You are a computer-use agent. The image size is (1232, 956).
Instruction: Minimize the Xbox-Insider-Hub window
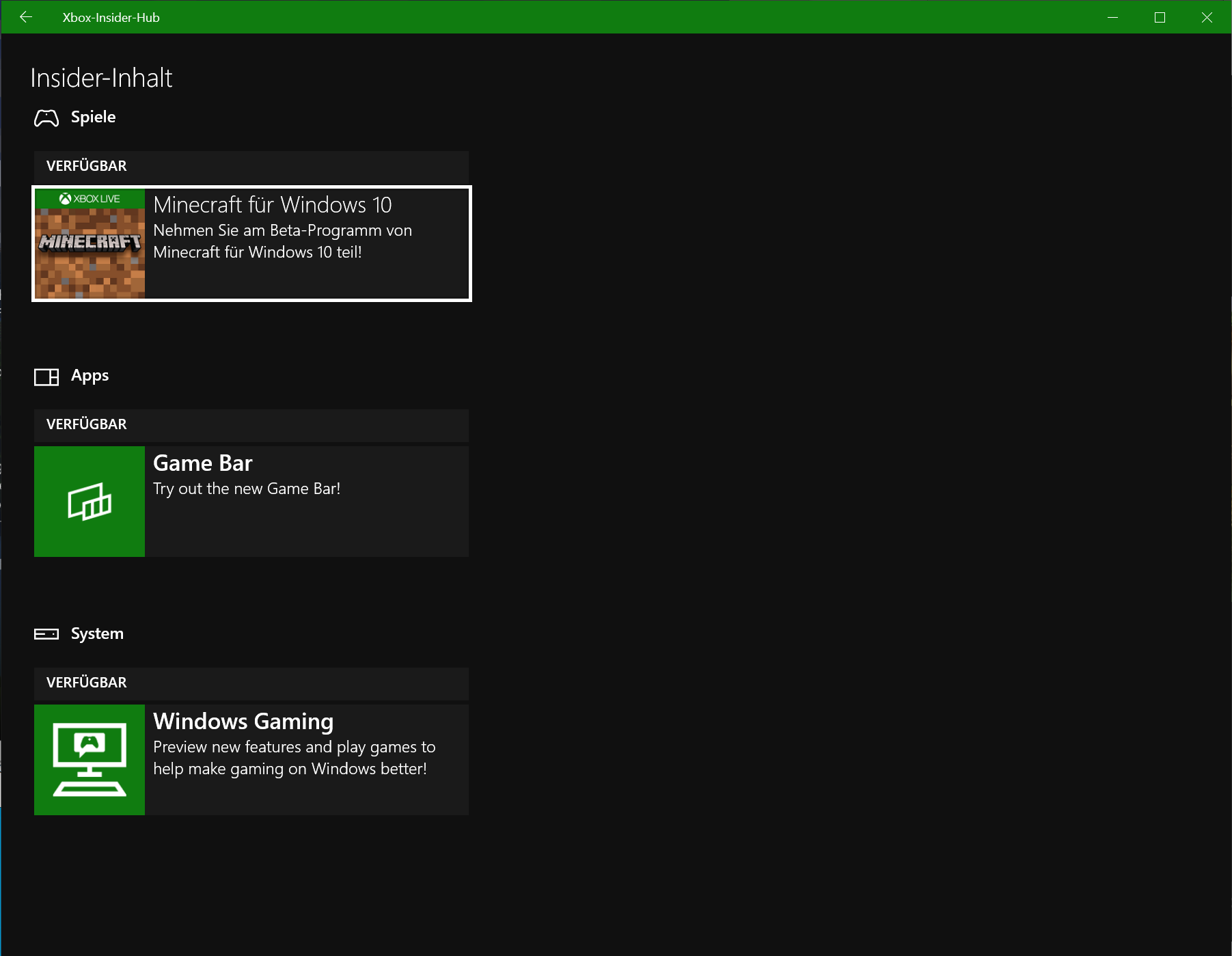[x=1113, y=17]
